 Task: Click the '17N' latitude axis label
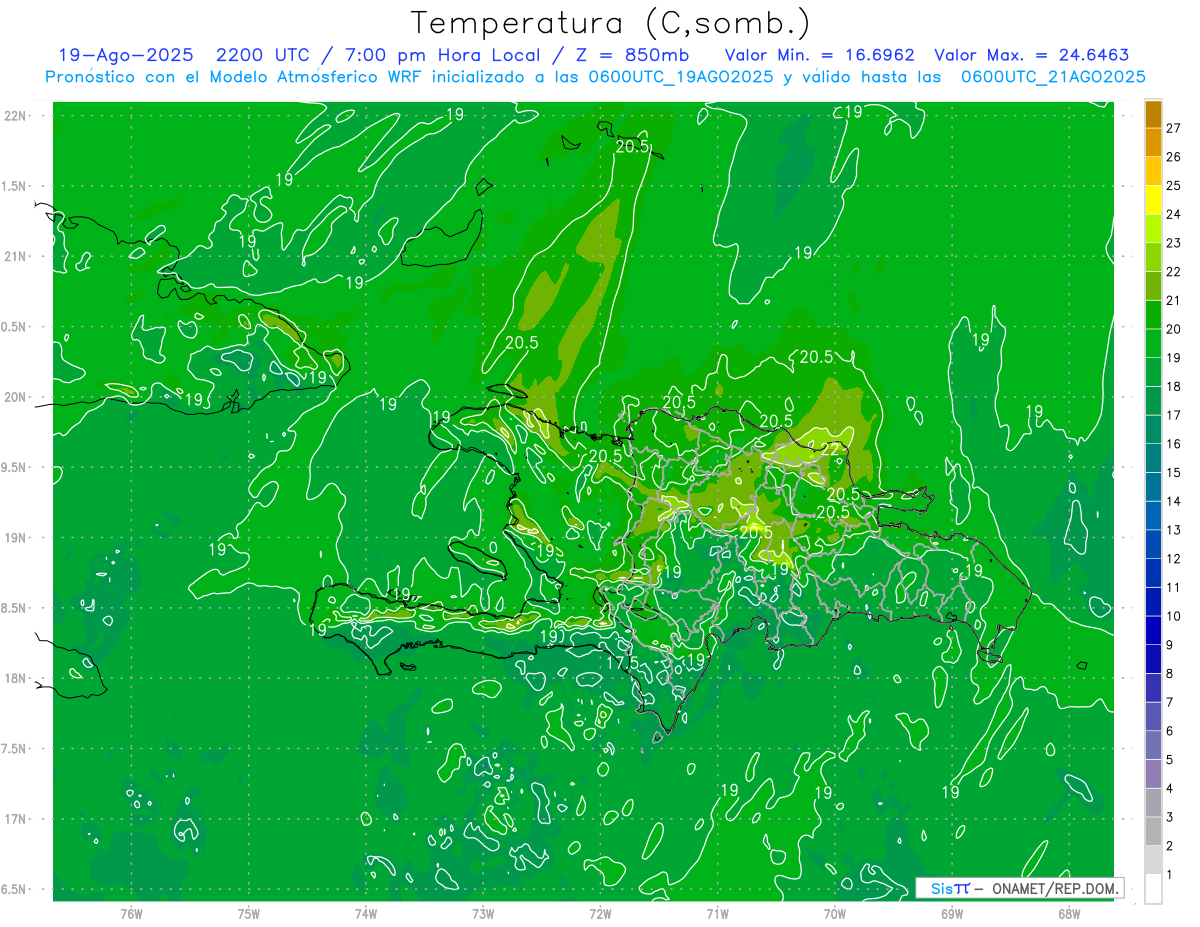click(x=17, y=820)
